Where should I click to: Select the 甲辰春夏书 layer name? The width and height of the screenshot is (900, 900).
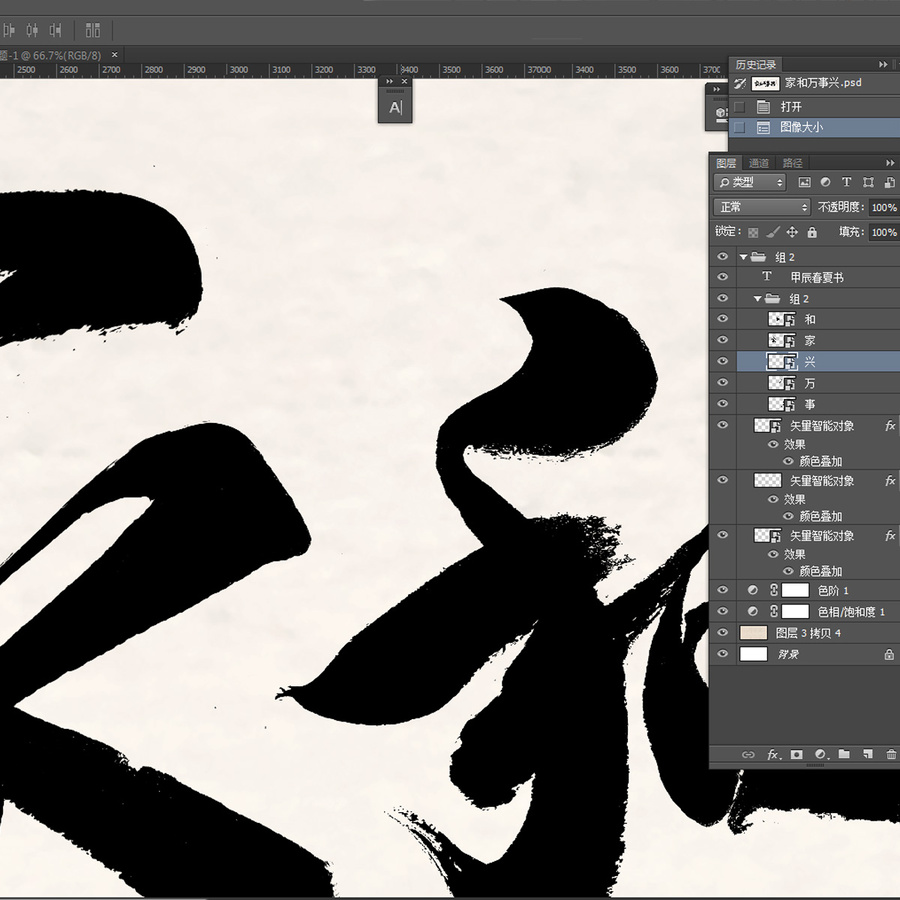point(817,278)
